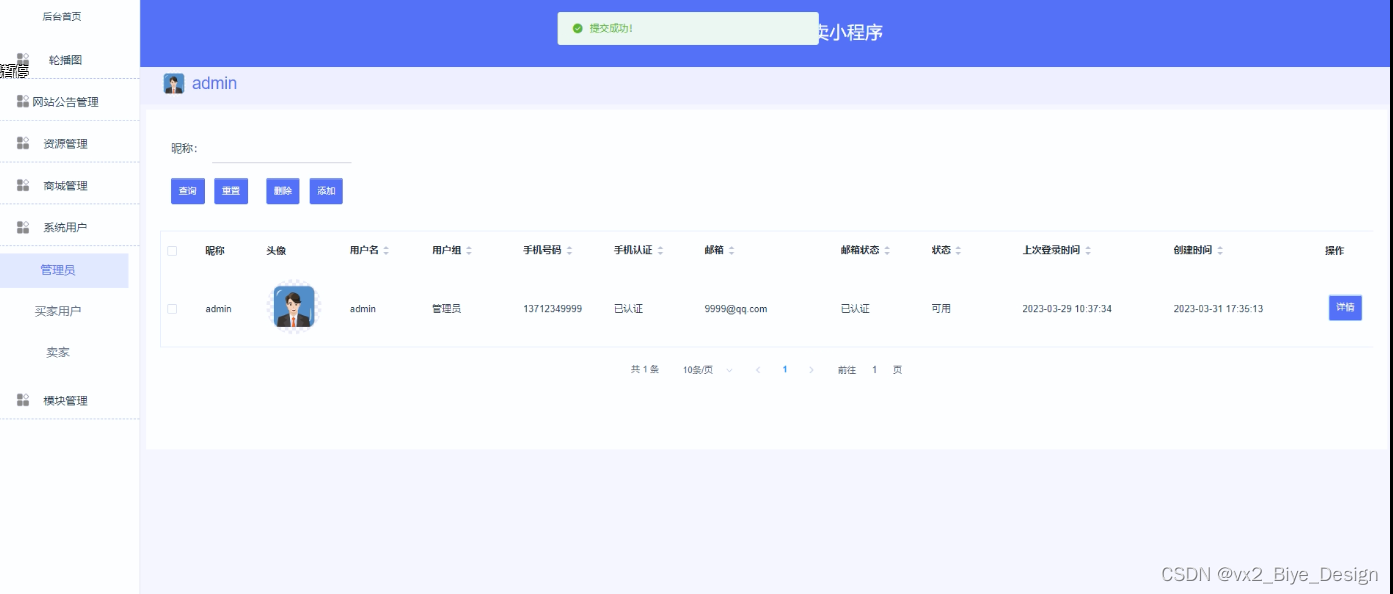Click the email 9999@qq.com cell
The width and height of the screenshot is (1393, 594).
(x=736, y=309)
